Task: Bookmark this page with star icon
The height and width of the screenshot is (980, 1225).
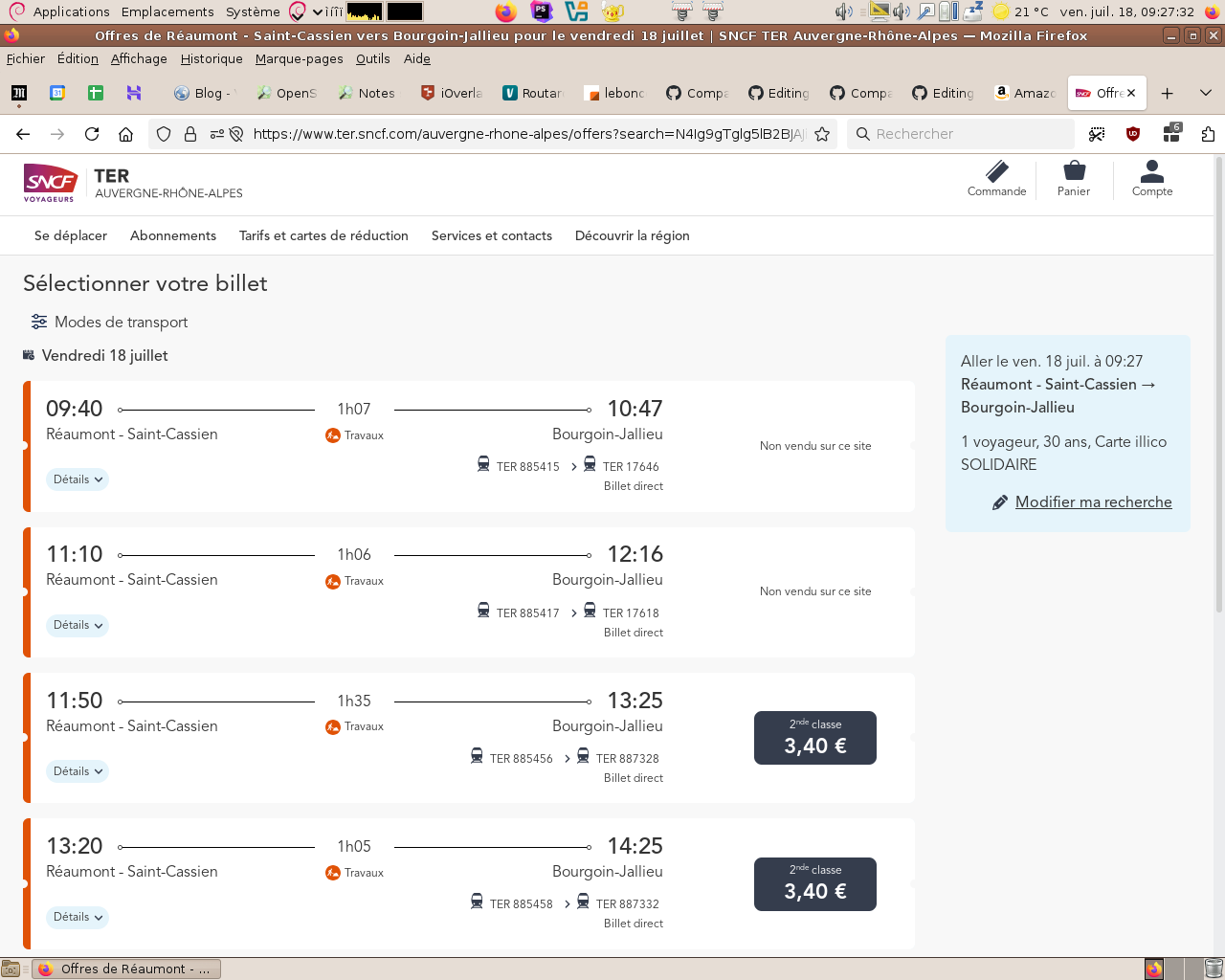Action: [x=822, y=134]
